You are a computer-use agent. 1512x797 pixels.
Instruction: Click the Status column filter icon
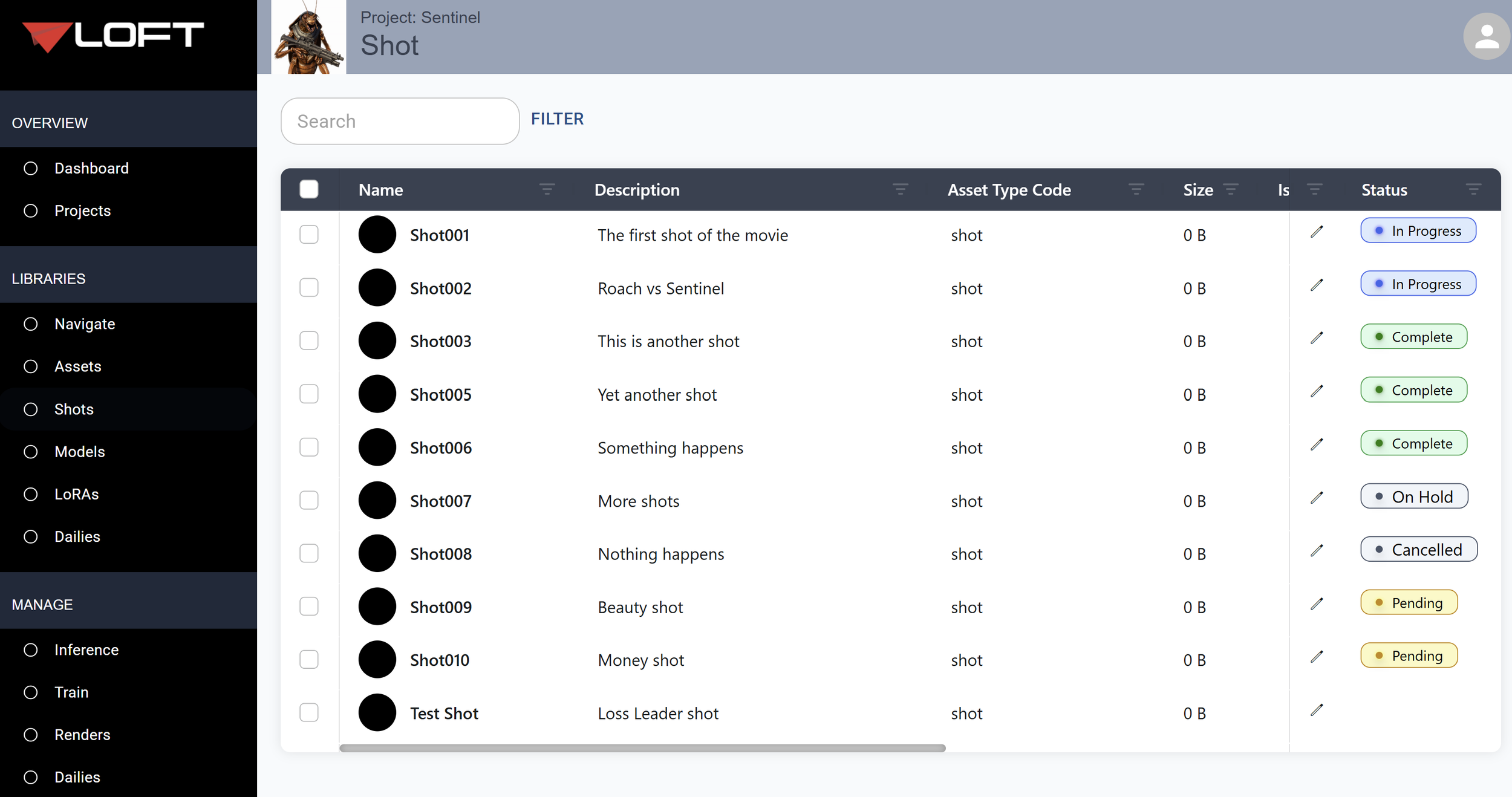[x=1473, y=189]
